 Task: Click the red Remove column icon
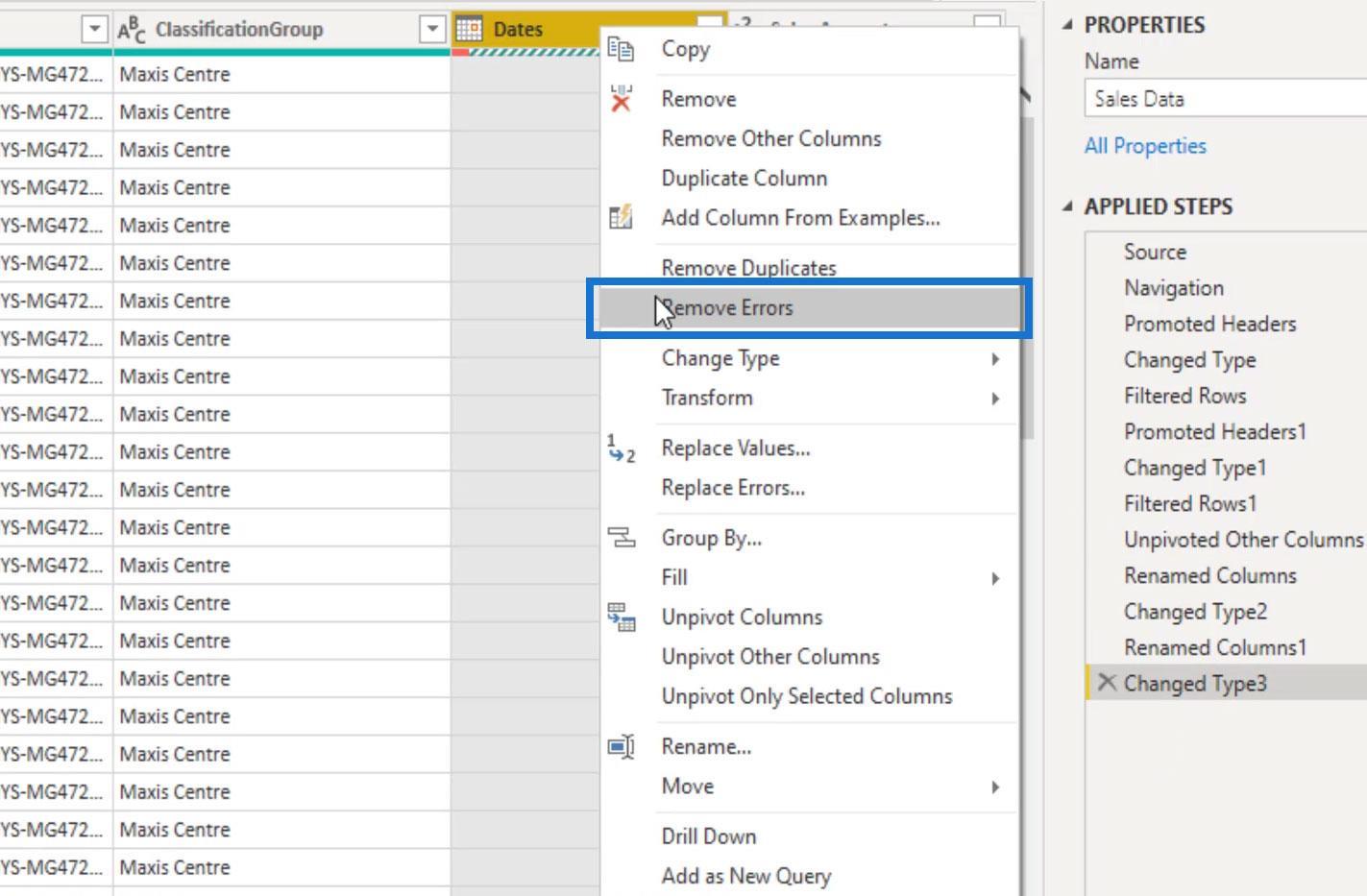pyautogui.click(x=622, y=98)
